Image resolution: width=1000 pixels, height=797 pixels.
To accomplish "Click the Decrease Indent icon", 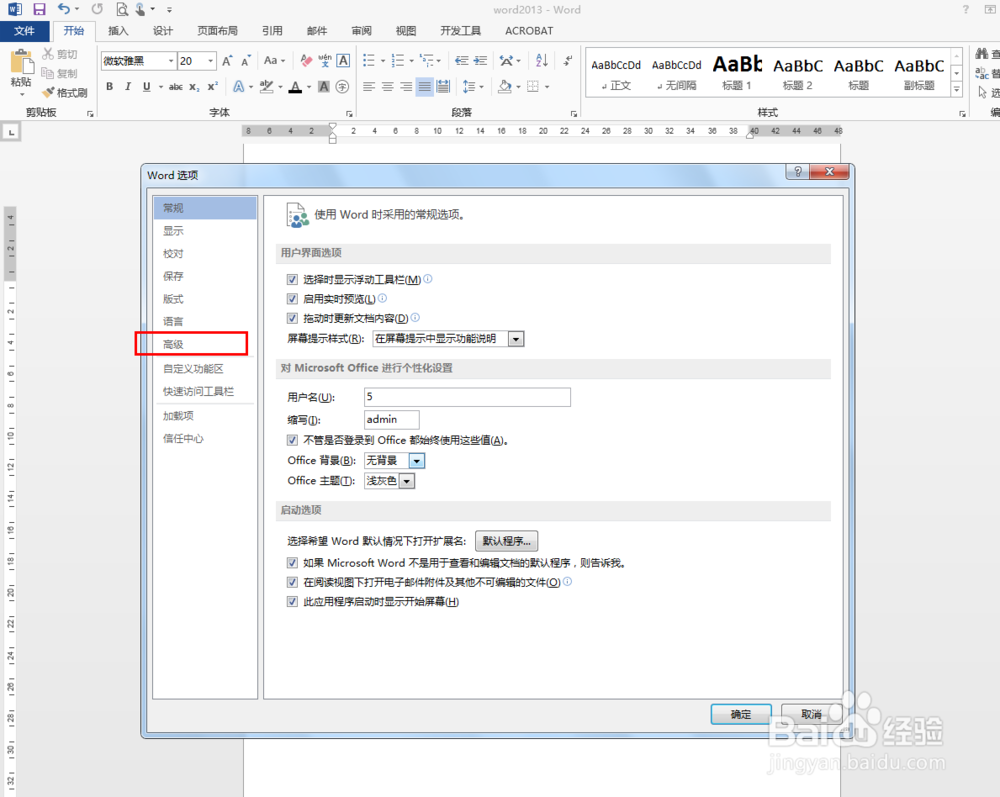I will (462, 61).
